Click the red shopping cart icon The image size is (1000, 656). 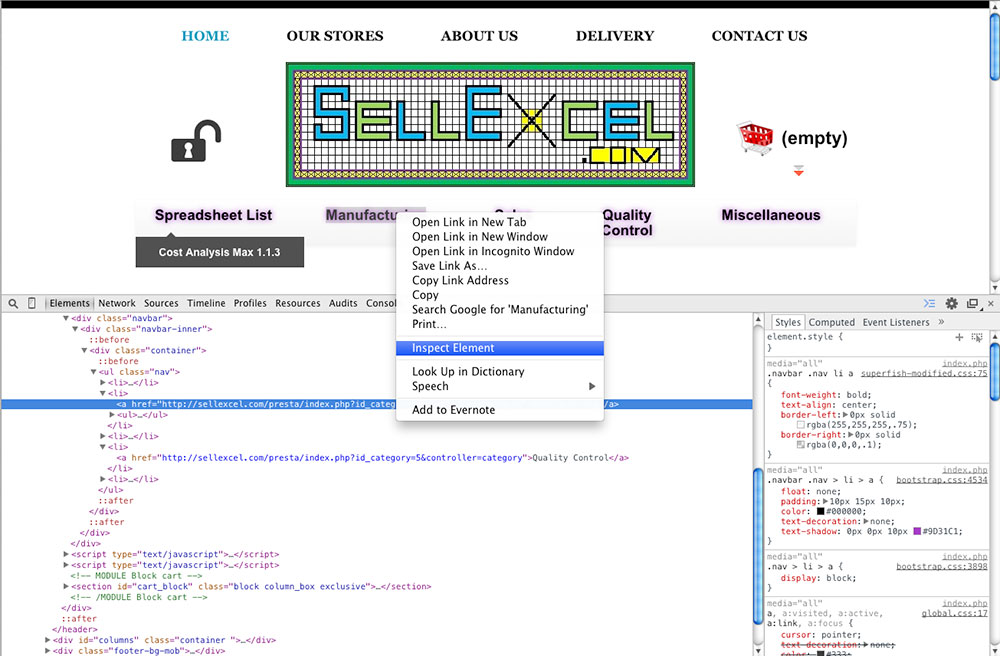755,138
